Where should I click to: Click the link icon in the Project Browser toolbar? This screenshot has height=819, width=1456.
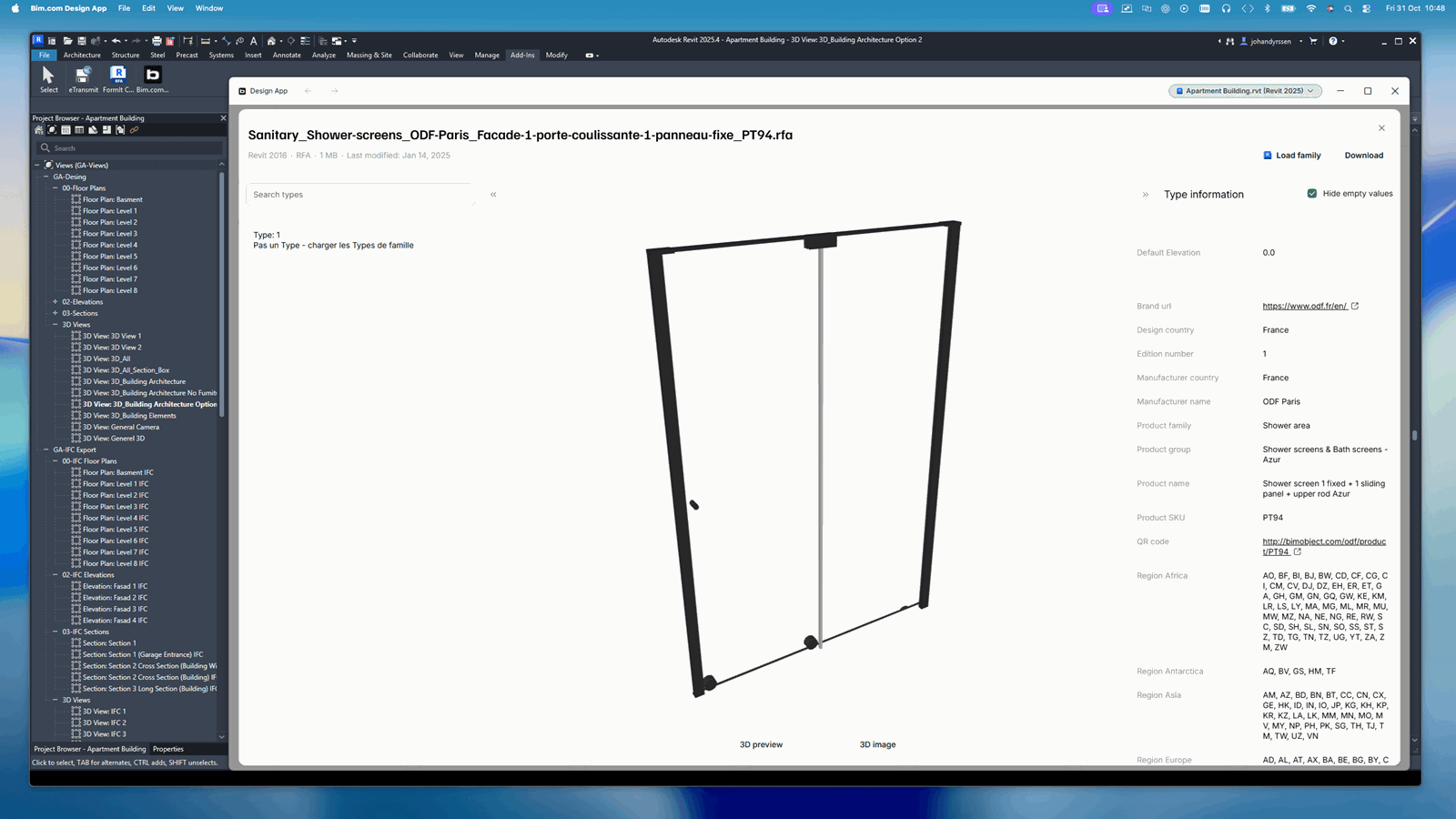click(134, 129)
